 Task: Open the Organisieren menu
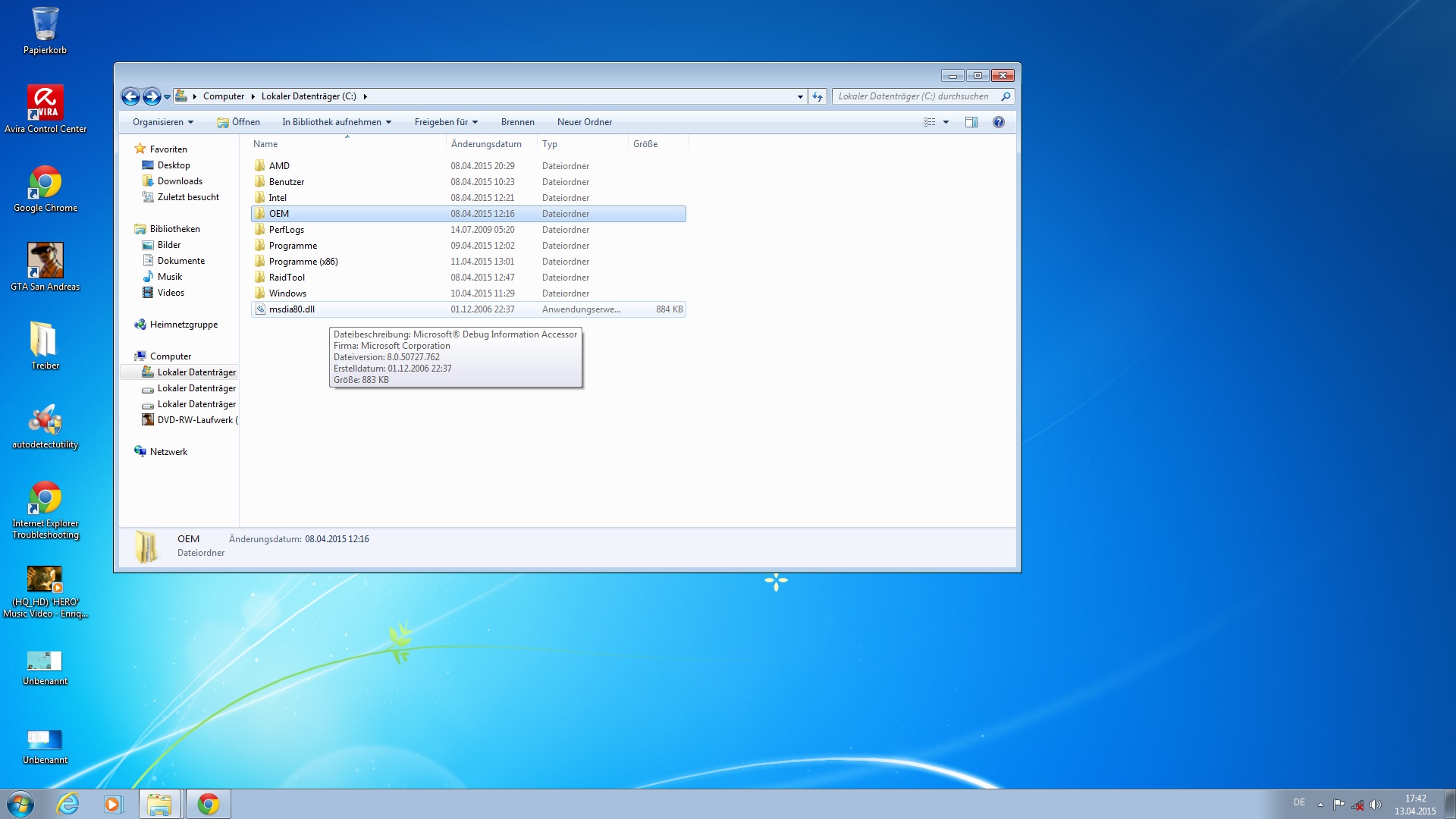(163, 122)
